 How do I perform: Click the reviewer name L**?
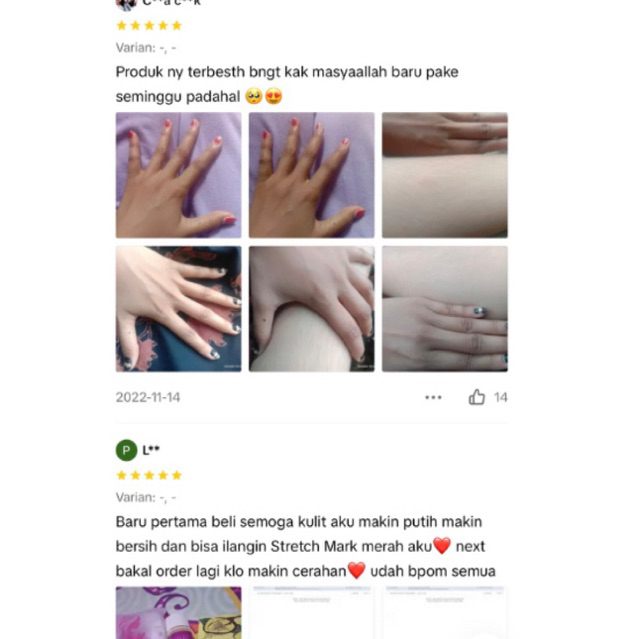tap(151, 450)
